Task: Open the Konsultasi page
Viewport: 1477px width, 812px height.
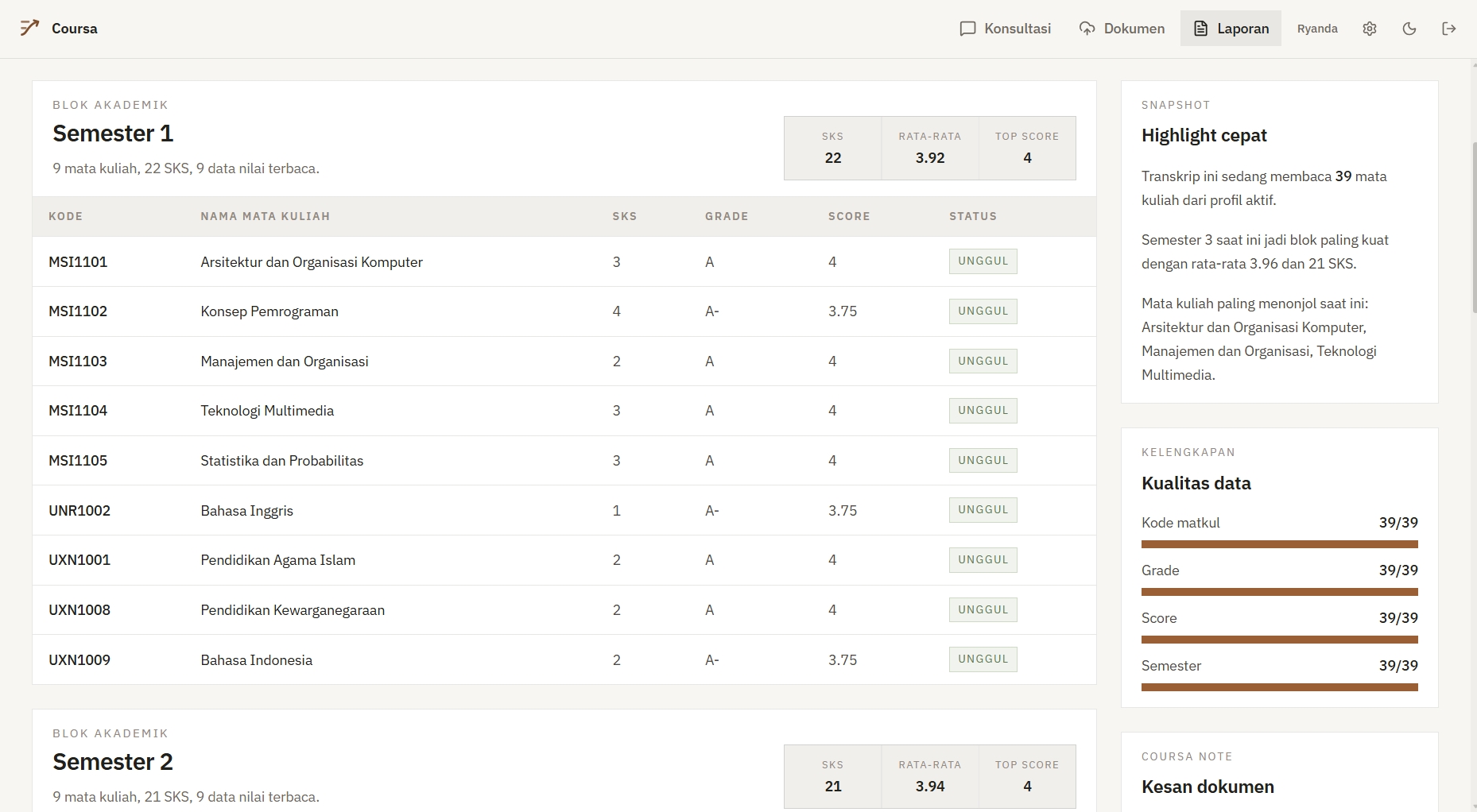Action: click(x=1006, y=29)
